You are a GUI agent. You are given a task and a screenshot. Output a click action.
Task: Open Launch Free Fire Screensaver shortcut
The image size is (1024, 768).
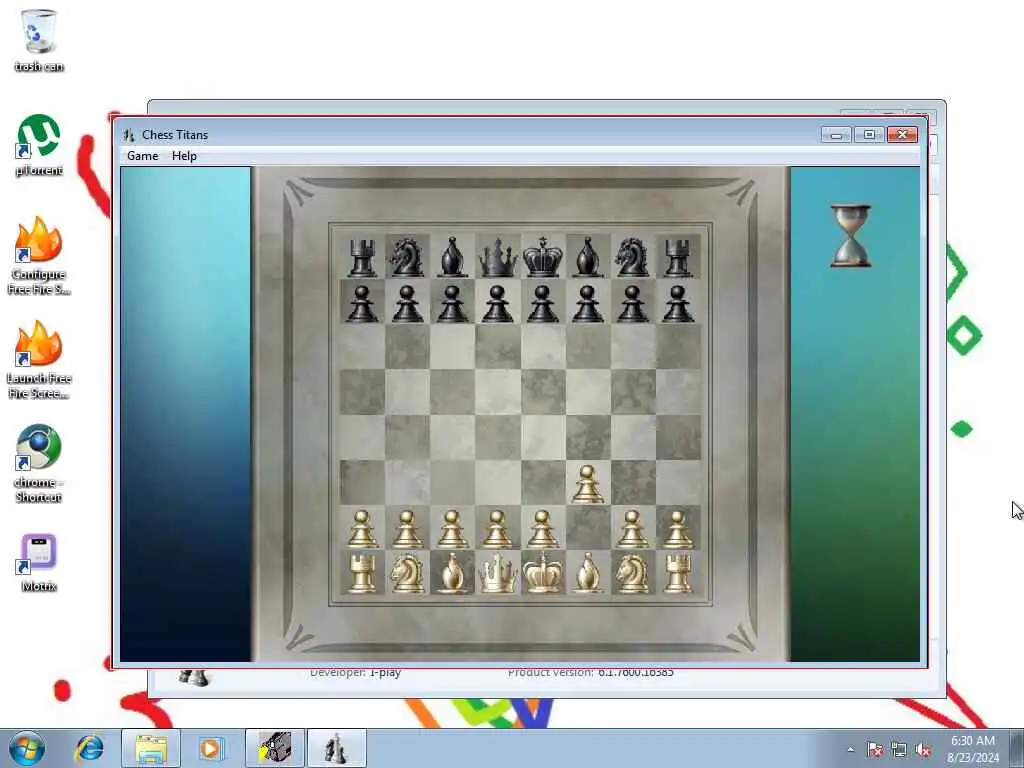[x=39, y=360]
